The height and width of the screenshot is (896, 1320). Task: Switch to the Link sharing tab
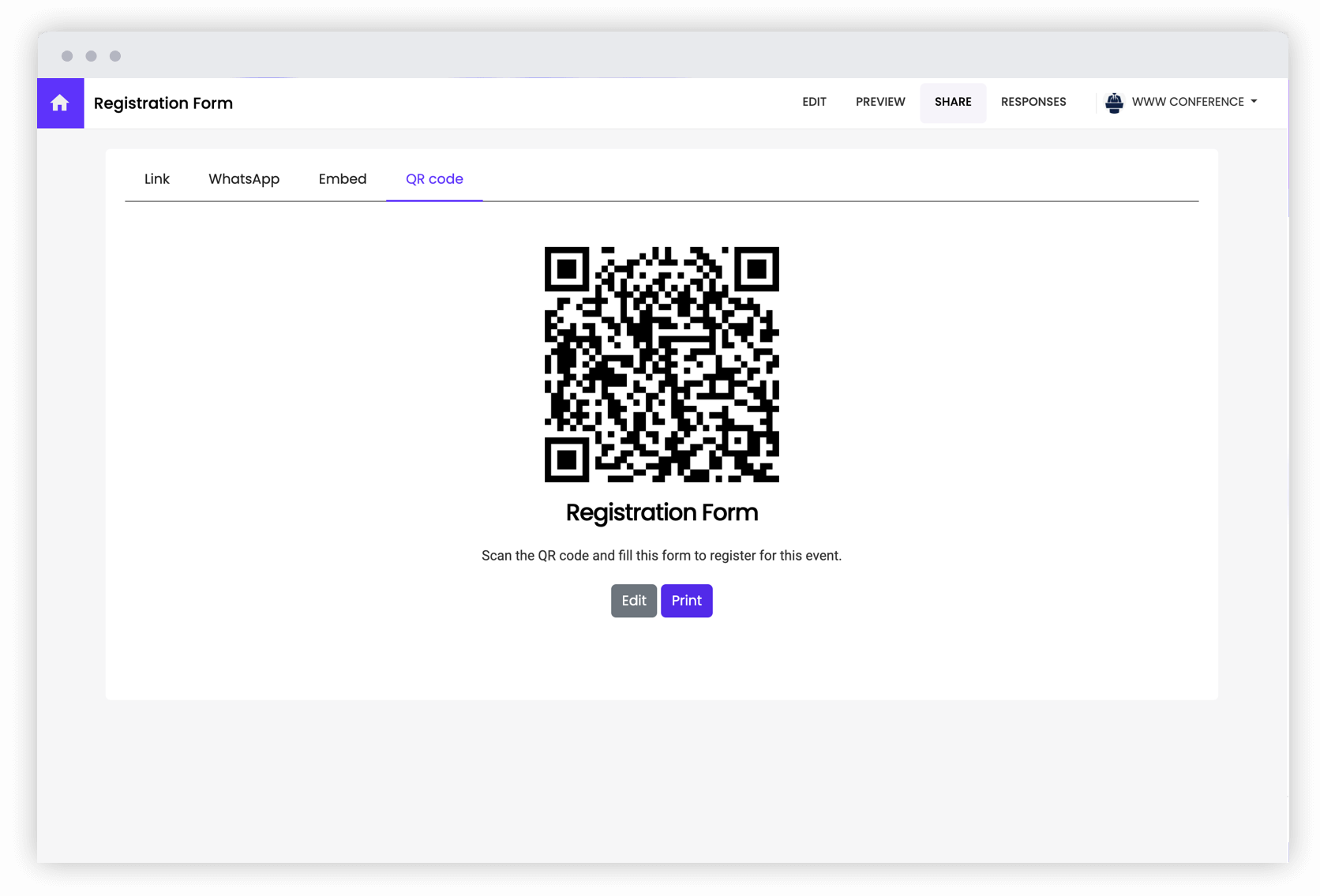pos(156,179)
